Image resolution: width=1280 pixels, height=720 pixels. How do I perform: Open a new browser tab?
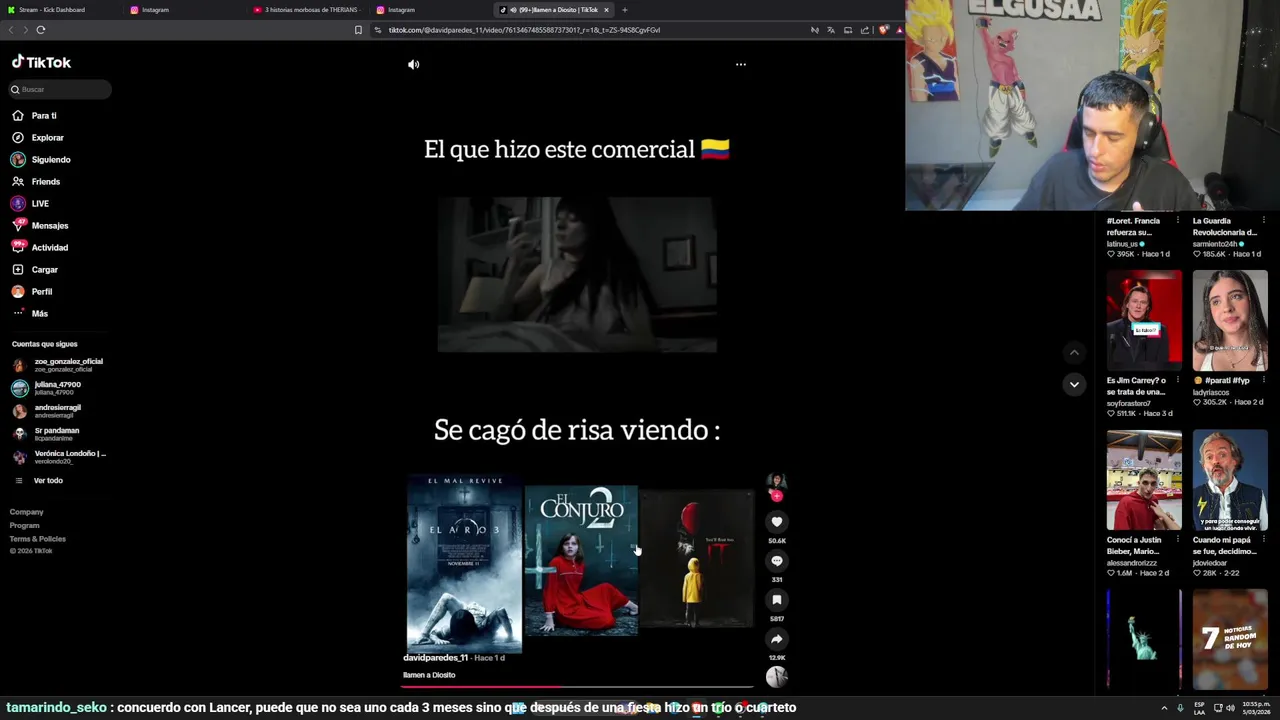point(625,10)
